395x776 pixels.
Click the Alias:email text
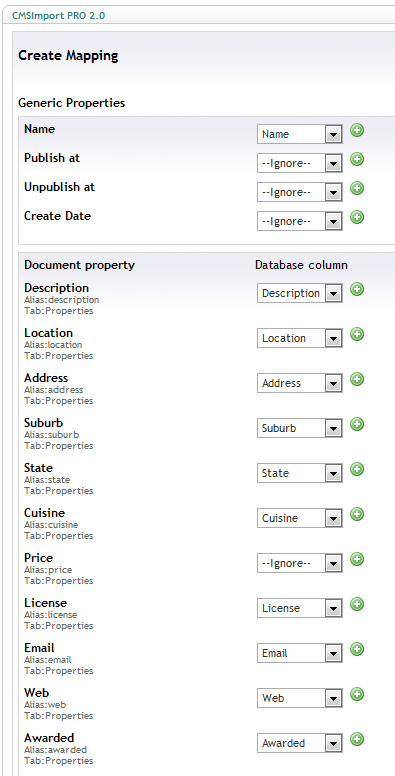pos(48,660)
